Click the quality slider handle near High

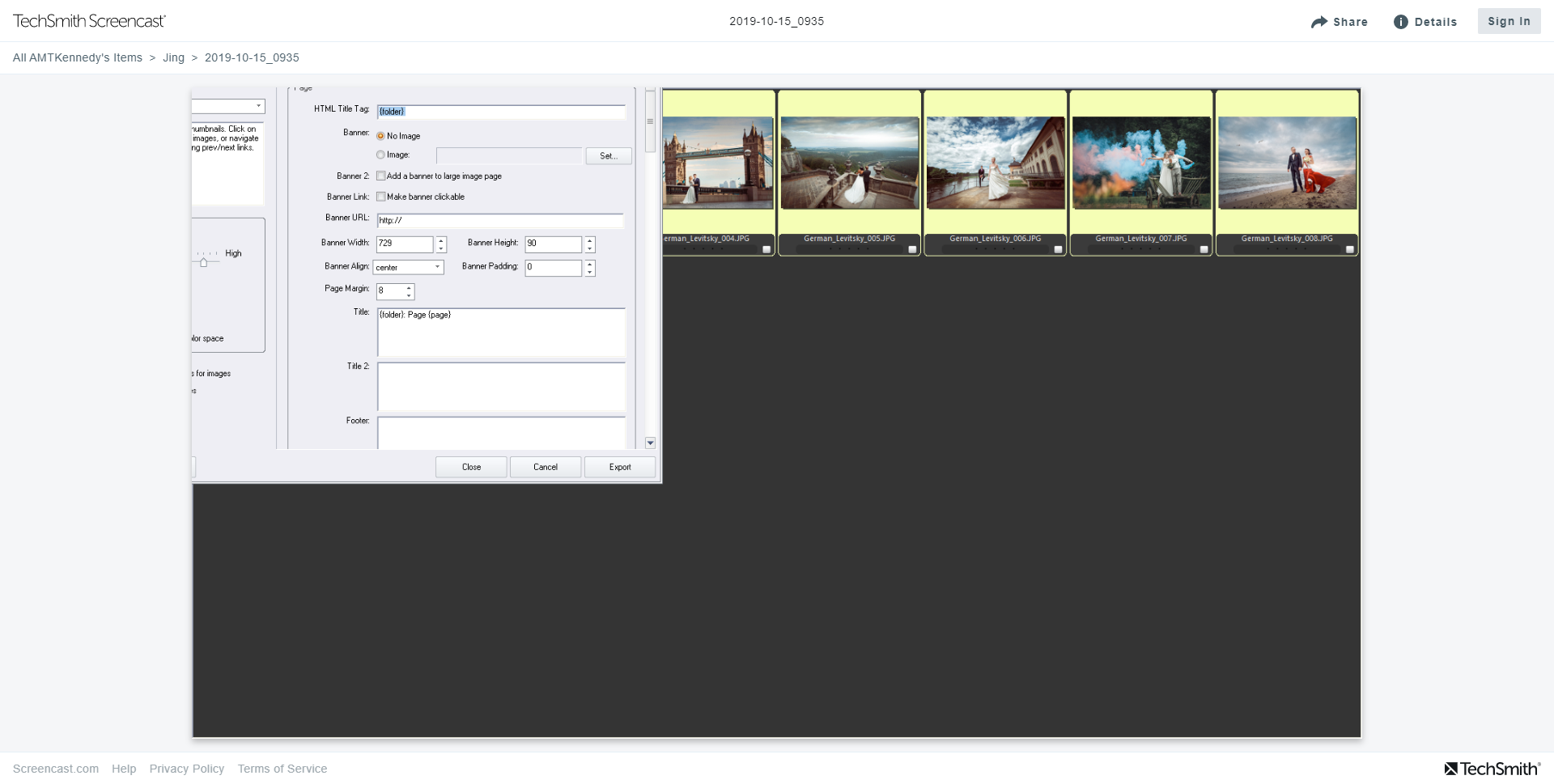(203, 262)
